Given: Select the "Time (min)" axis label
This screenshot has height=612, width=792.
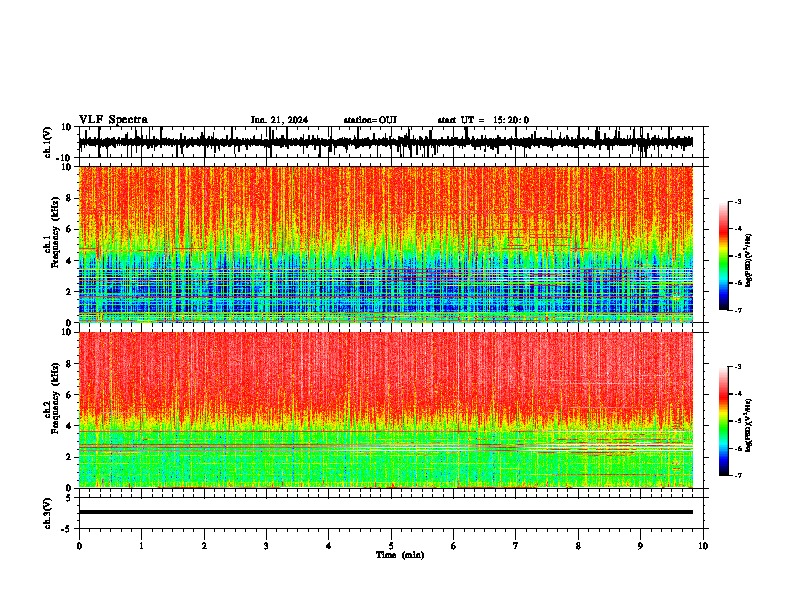Looking at the screenshot, I should coord(400,555).
